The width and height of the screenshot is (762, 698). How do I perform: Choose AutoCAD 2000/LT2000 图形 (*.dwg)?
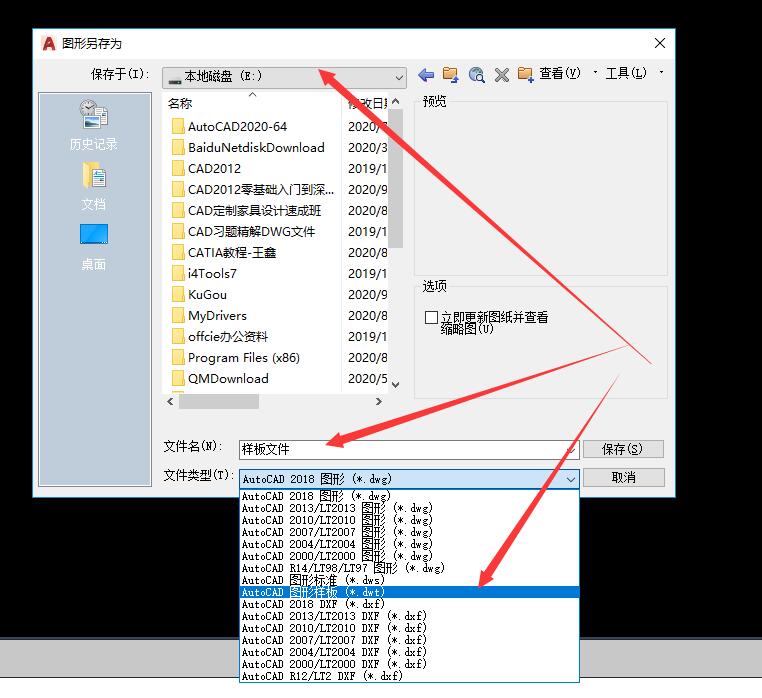(x=409, y=556)
